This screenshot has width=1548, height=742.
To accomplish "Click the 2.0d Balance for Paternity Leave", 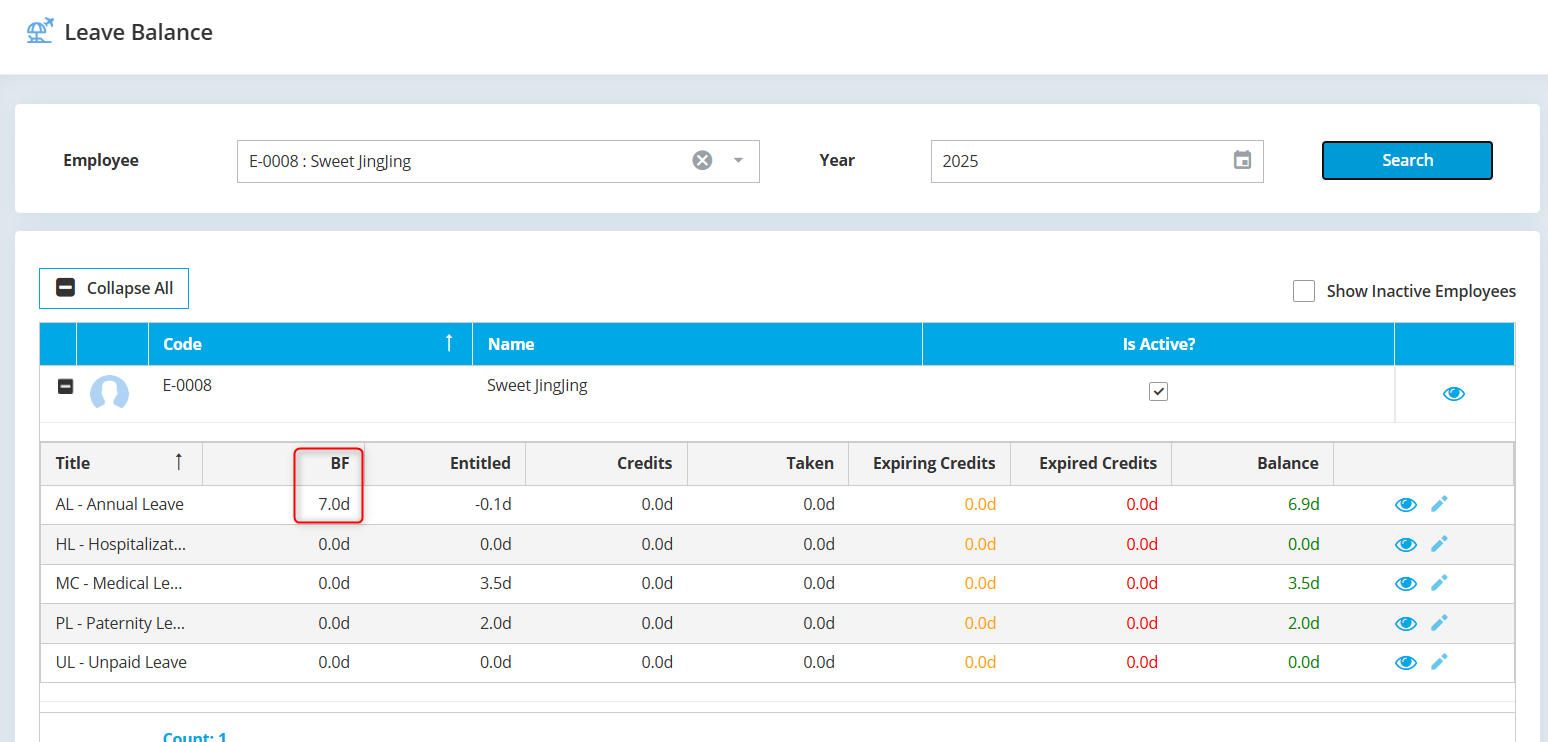I will coord(1303,623).
